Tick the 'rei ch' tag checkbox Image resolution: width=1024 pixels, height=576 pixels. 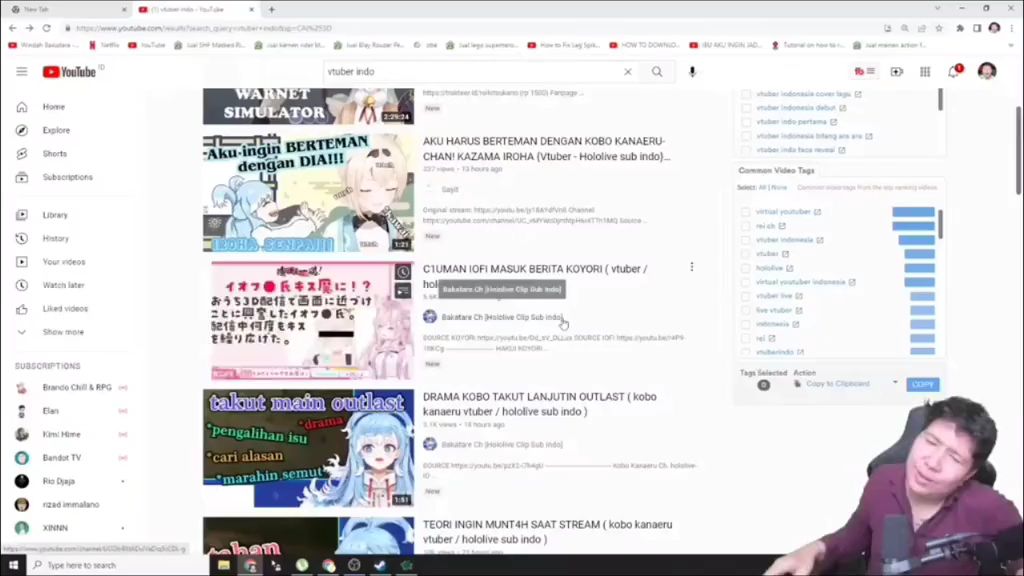[745, 226]
